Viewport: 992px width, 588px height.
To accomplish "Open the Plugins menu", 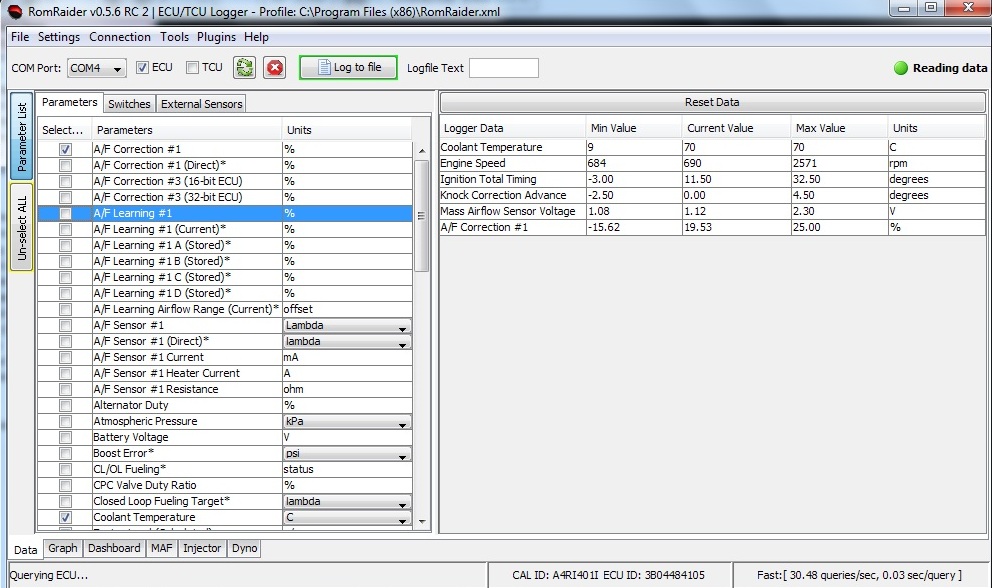I will click(216, 37).
